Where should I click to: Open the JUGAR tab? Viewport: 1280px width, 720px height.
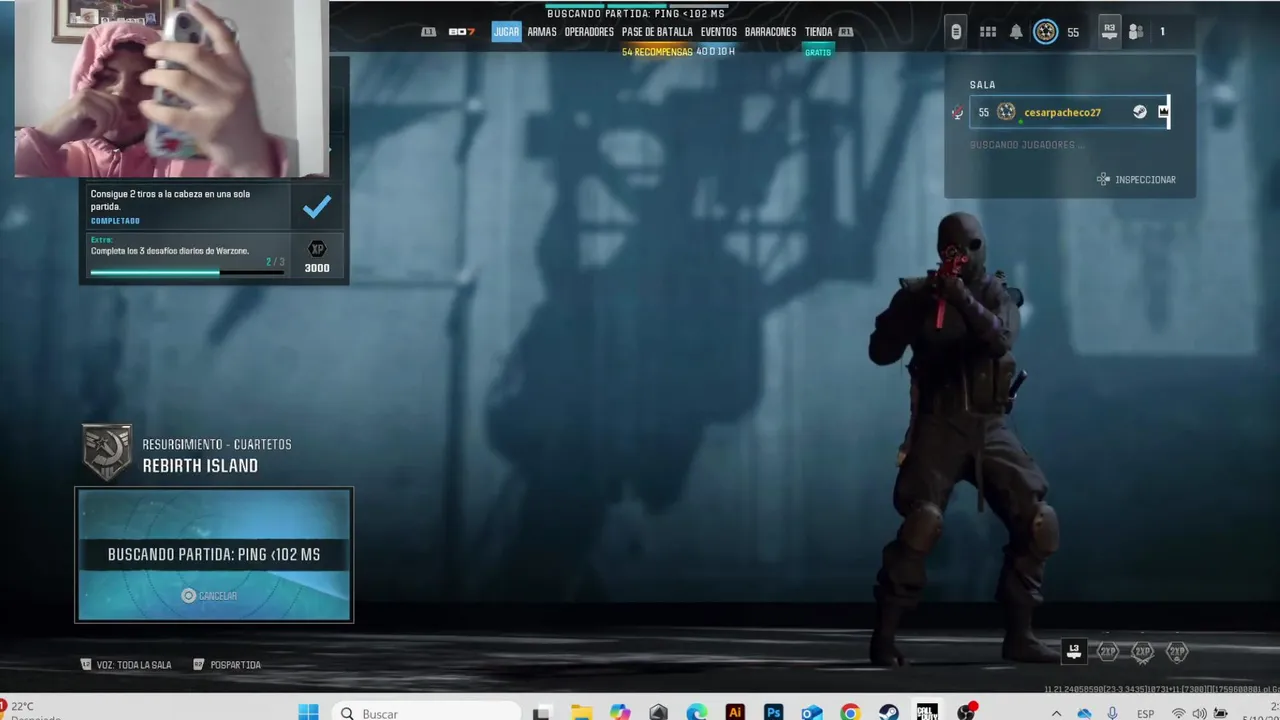click(x=506, y=32)
